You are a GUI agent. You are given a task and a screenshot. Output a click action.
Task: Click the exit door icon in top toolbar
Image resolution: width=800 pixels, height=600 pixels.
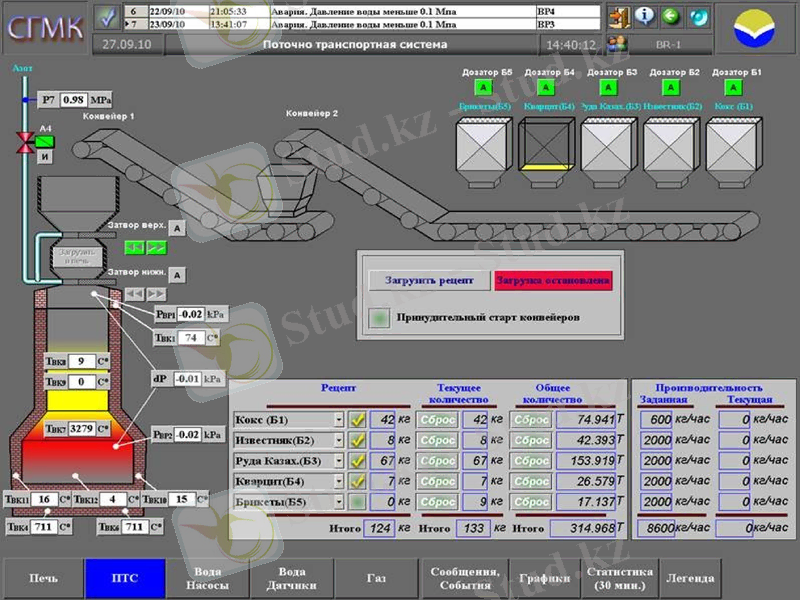tap(621, 17)
